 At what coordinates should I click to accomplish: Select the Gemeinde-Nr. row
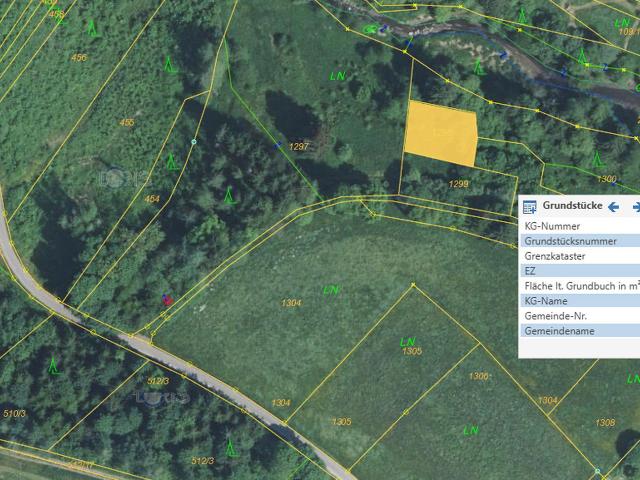[578, 316]
